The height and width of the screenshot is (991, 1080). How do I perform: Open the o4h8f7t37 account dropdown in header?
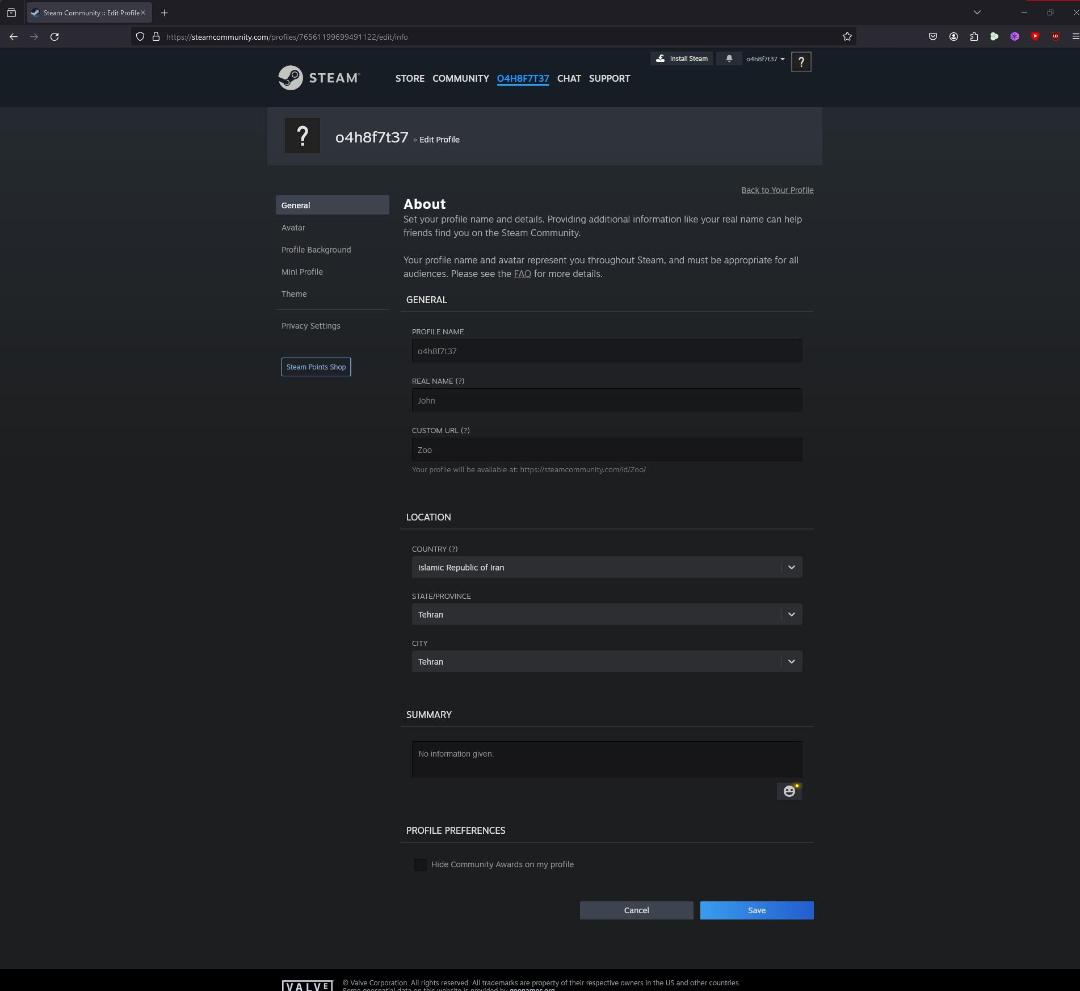tap(765, 59)
